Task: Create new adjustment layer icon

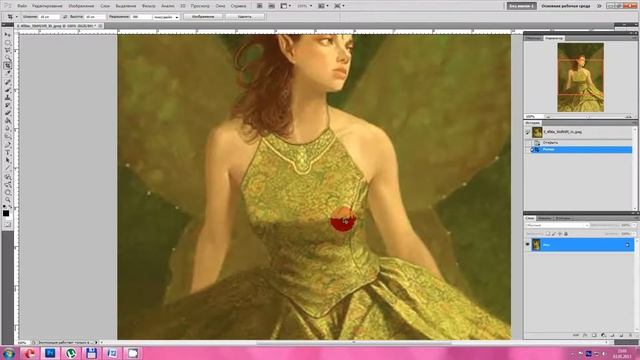Action: point(603,335)
